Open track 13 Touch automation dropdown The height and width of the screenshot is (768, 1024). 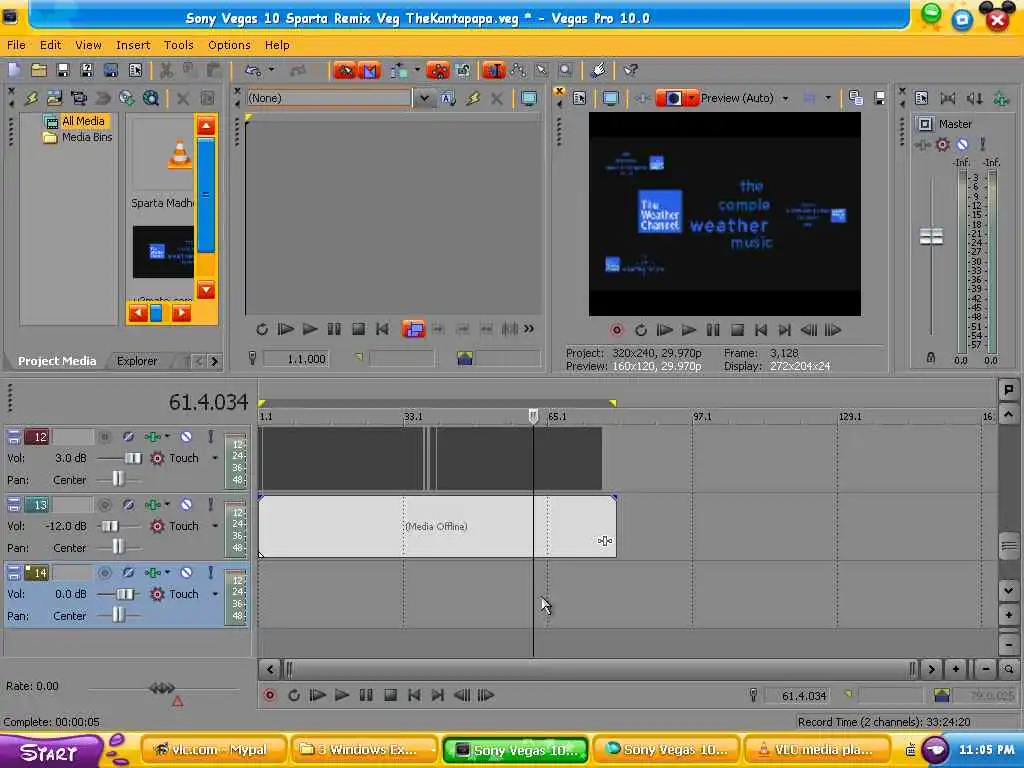pyautogui.click(x=215, y=526)
